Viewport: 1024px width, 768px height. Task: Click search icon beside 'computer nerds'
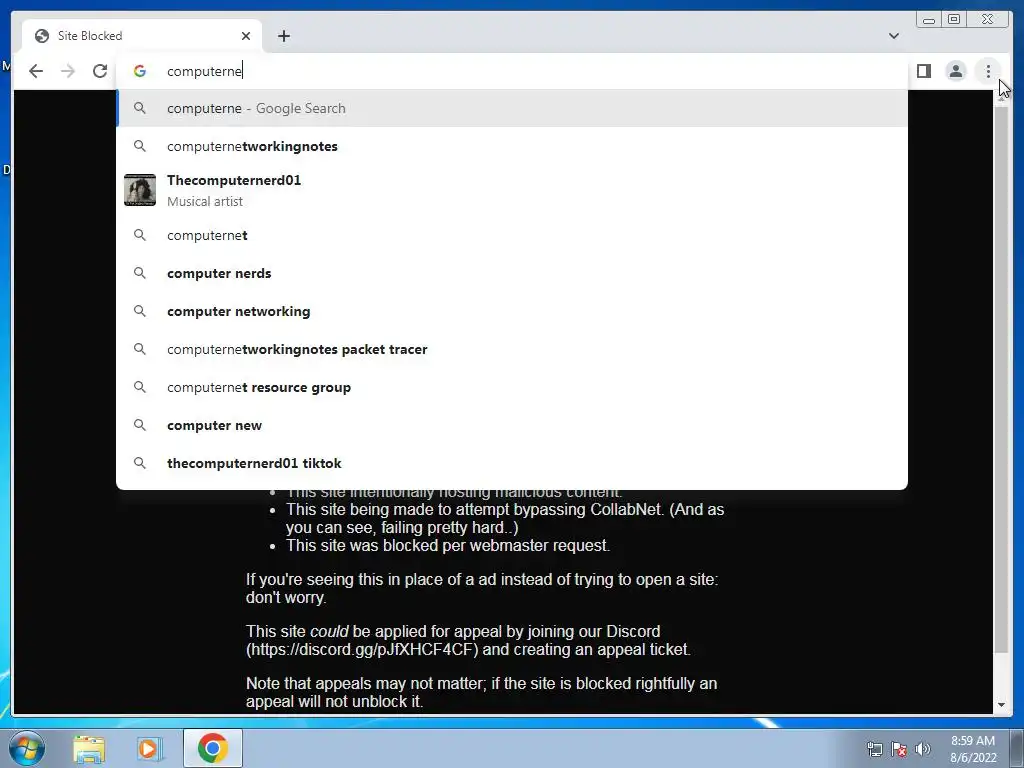tap(140, 273)
